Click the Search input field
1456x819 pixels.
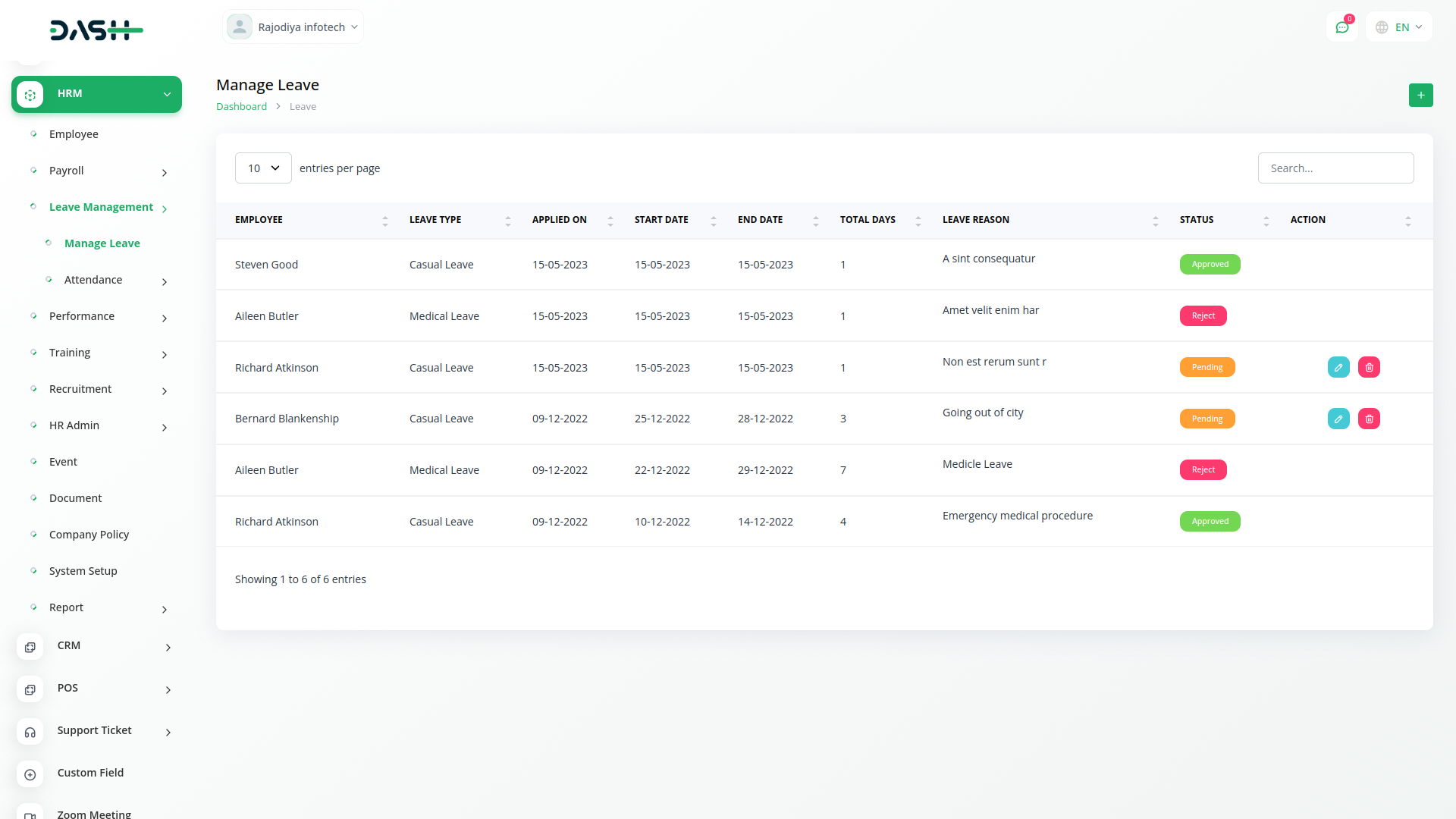[1335, 168]
